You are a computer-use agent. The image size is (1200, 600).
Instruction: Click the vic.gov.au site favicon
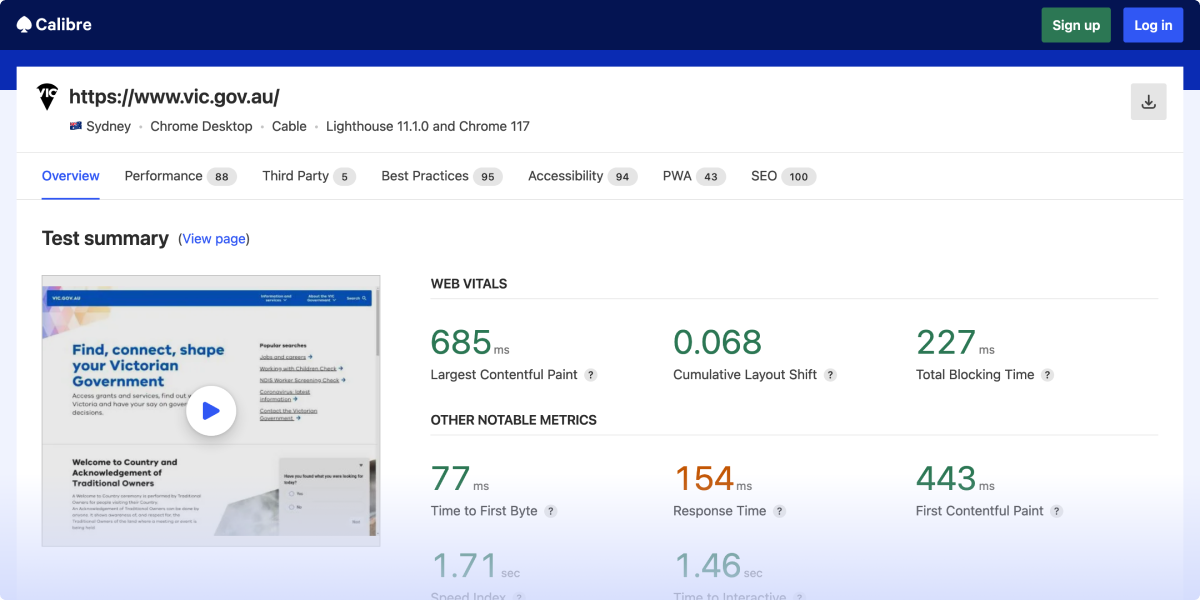click(x=47, y=96)
